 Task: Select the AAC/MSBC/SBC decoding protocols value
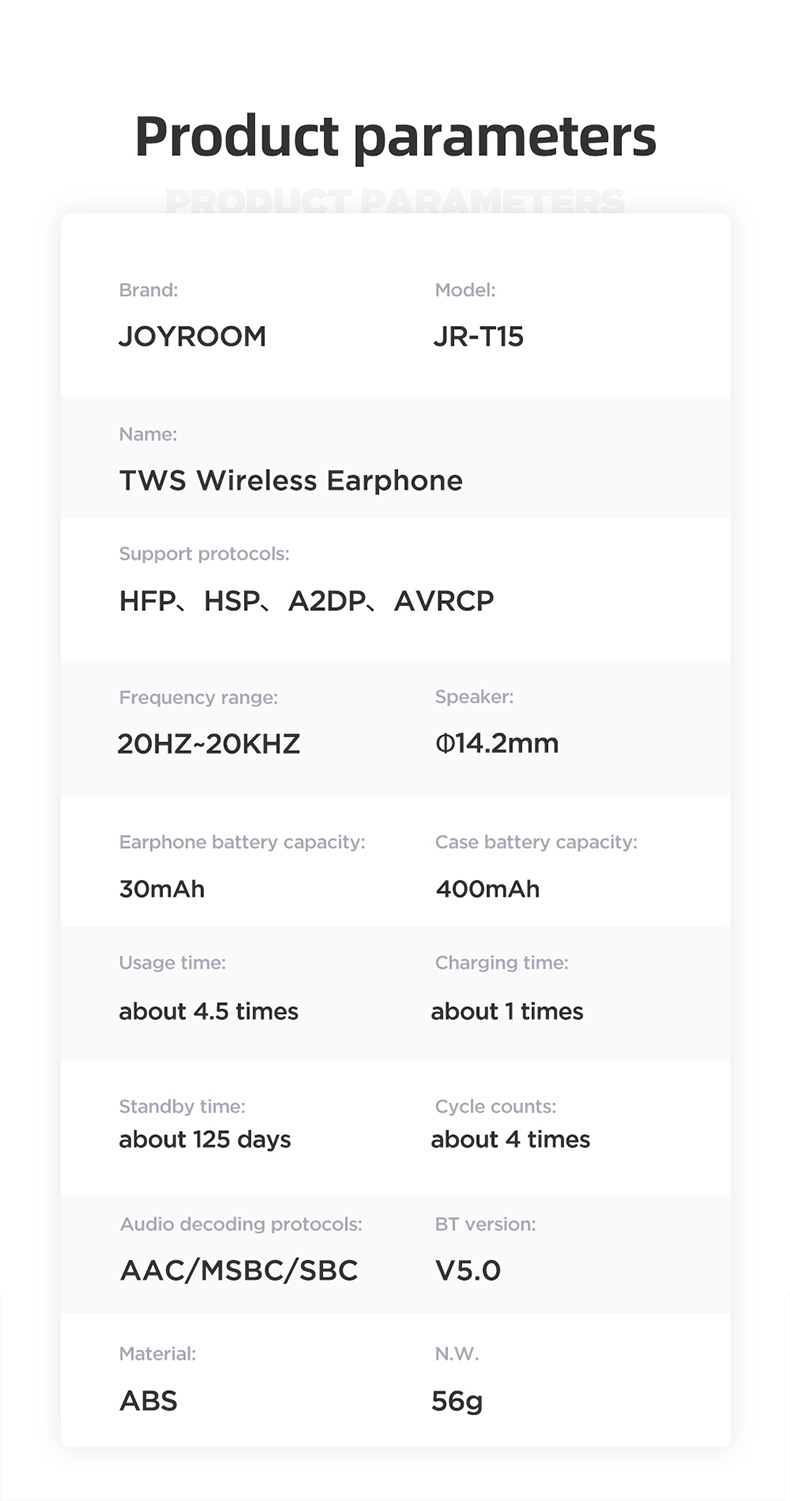tap(239, 1271)
